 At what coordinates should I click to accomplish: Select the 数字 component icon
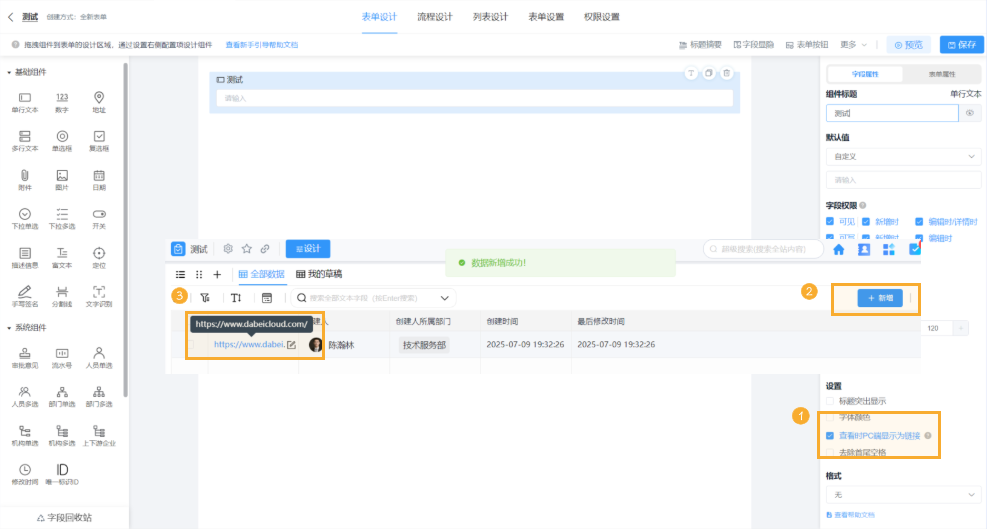62,103
